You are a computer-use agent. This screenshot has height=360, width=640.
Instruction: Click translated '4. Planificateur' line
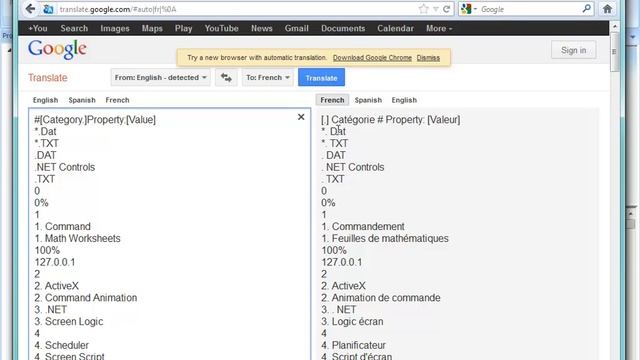point(353,345)
